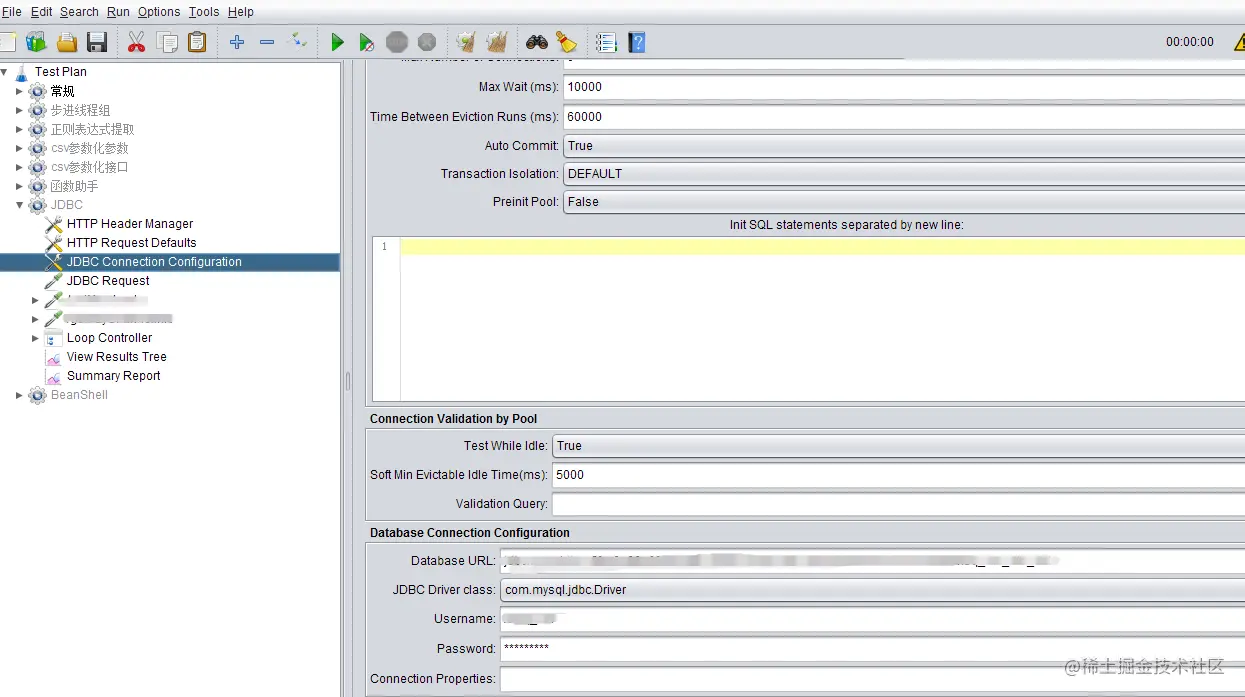
Task: Collapse the Test Plan root node
Action: [x=5, y=72]
